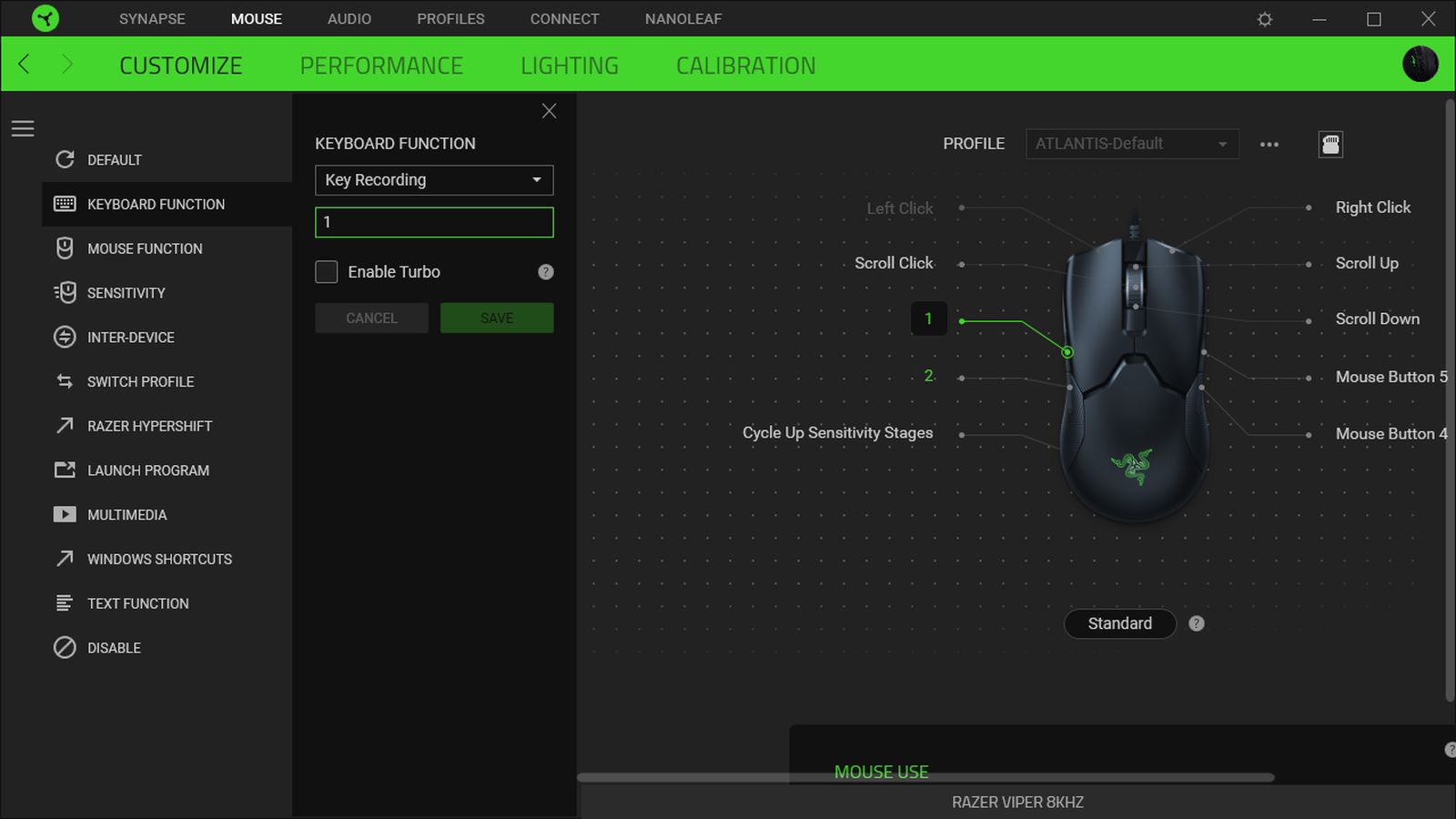The height and width of the screenshot is (819, 1456).
Task: Go back with the left arrow
Action: [x=25, y=64]
